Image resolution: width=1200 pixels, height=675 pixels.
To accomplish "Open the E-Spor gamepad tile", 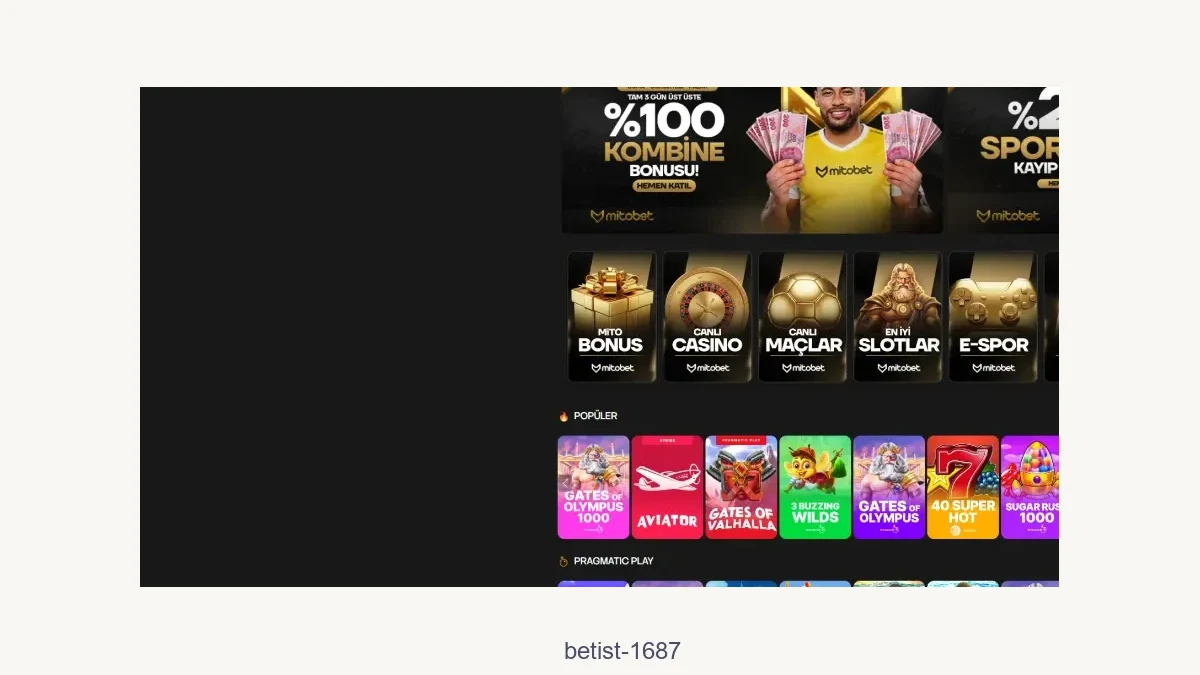I will (994, 317).
